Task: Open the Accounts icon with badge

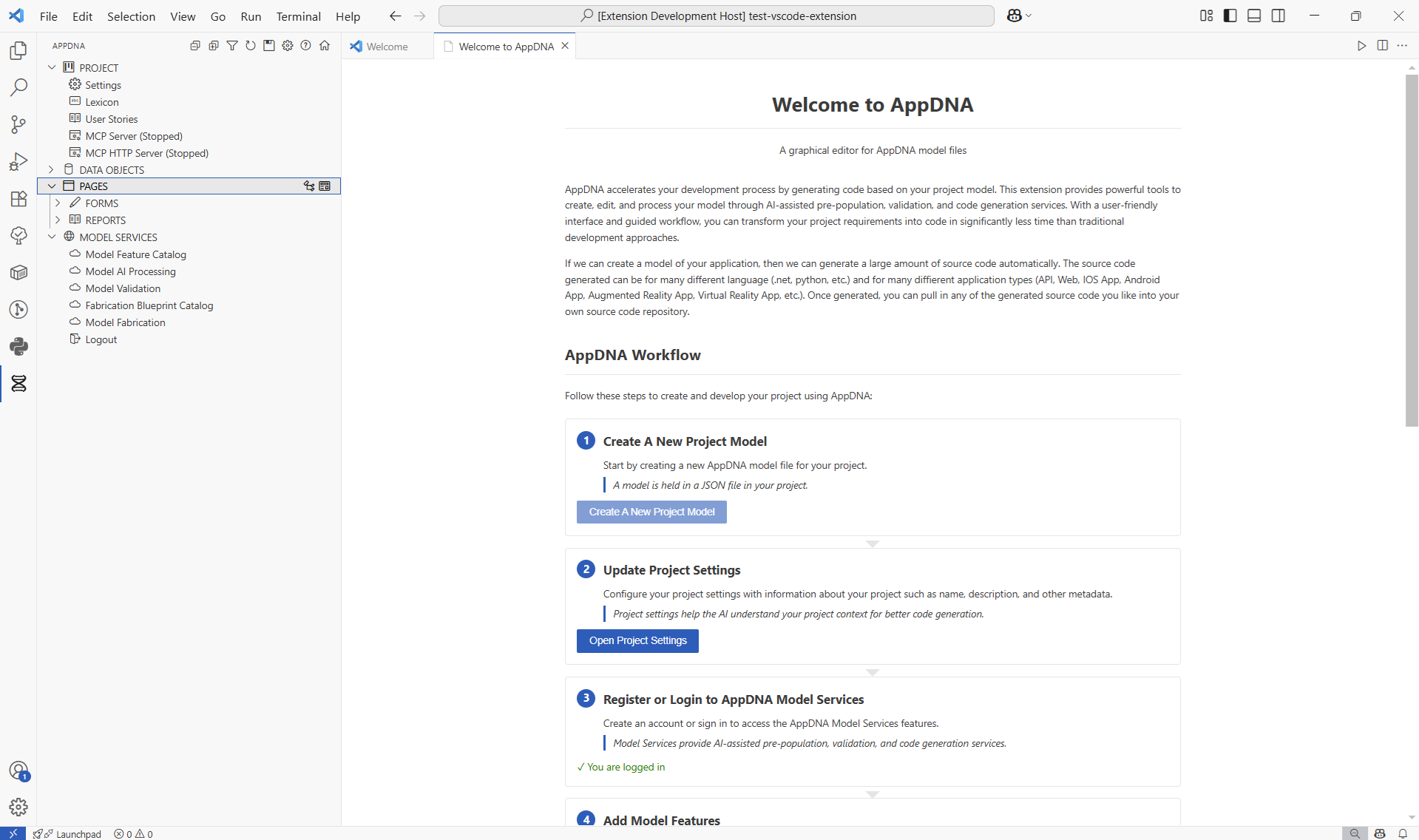Action: [18, 770]
